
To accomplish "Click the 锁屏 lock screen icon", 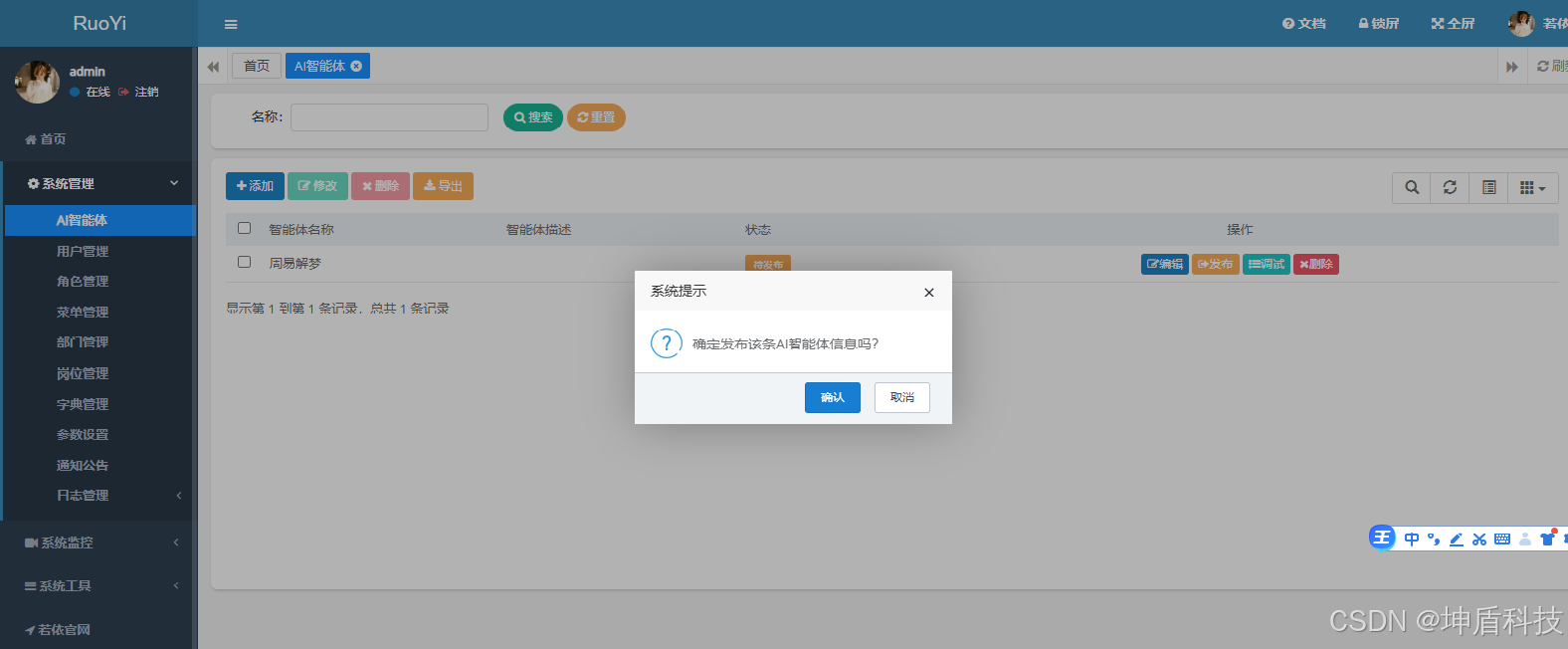I will 1378,24.
